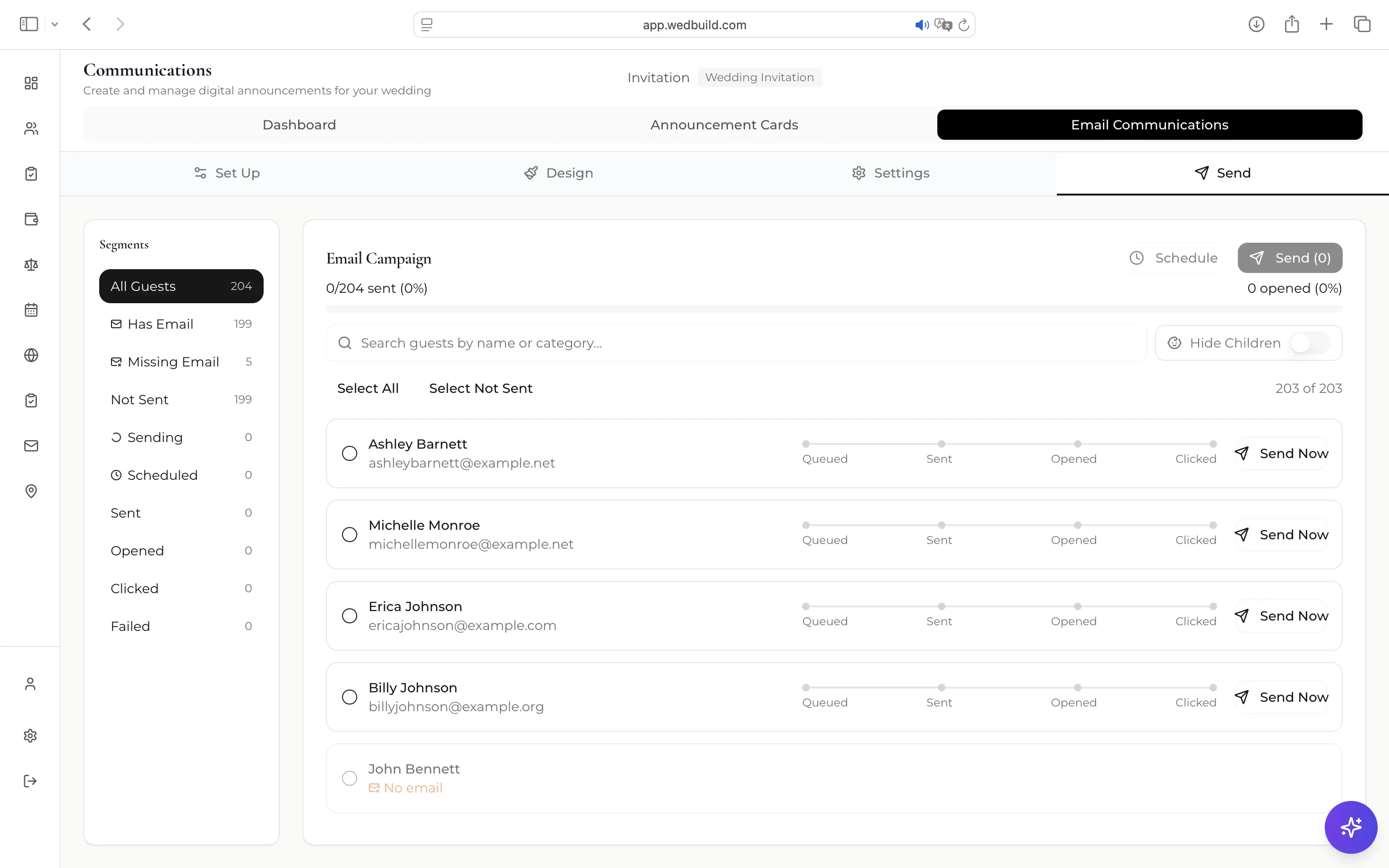
Task: Open the Wedding Invitation selector
Action: (759, 77)
